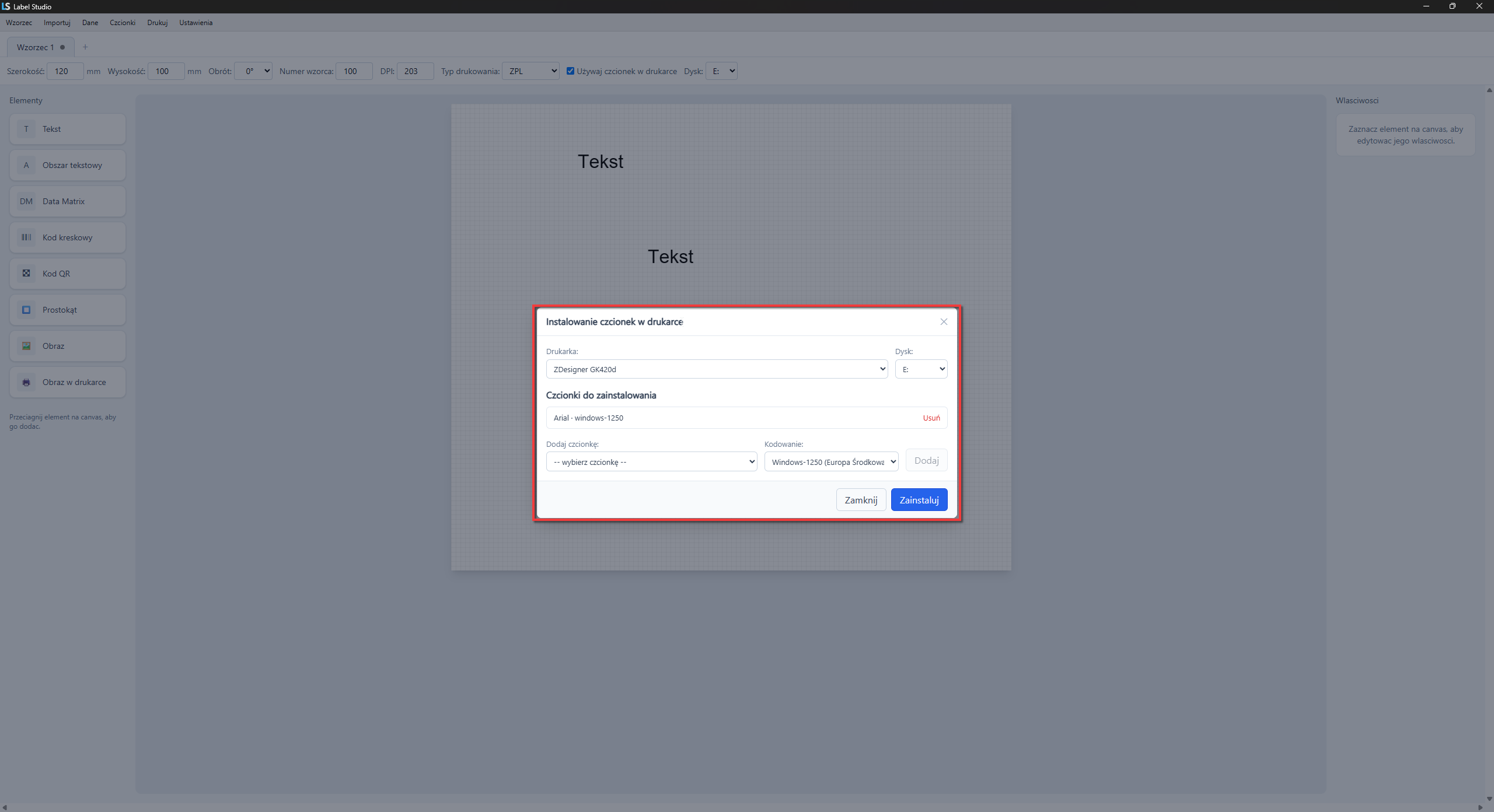
Task: Select the Tekst element icon
Action: coord(26,129)
